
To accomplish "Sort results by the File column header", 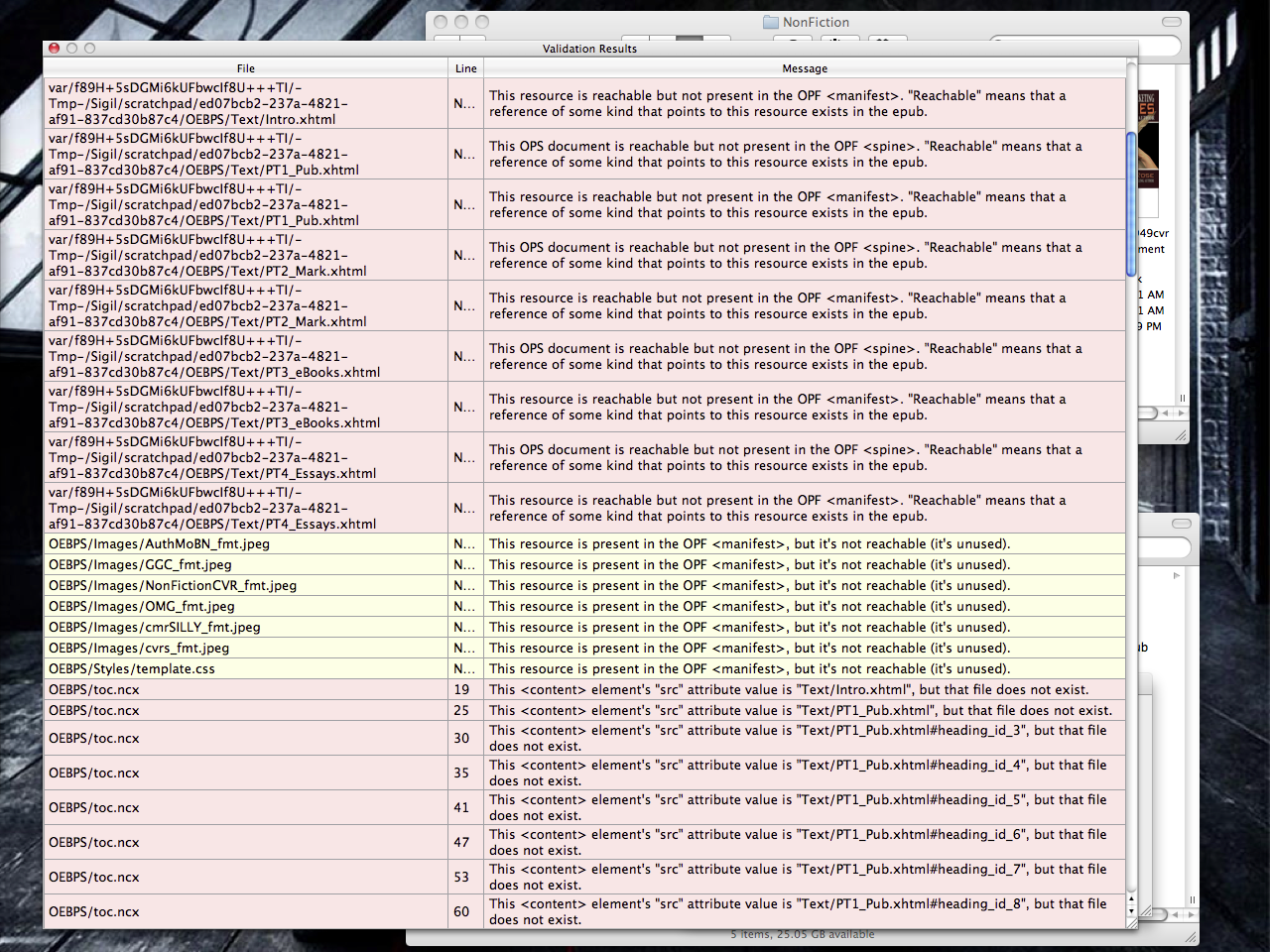I will (246, 68).
